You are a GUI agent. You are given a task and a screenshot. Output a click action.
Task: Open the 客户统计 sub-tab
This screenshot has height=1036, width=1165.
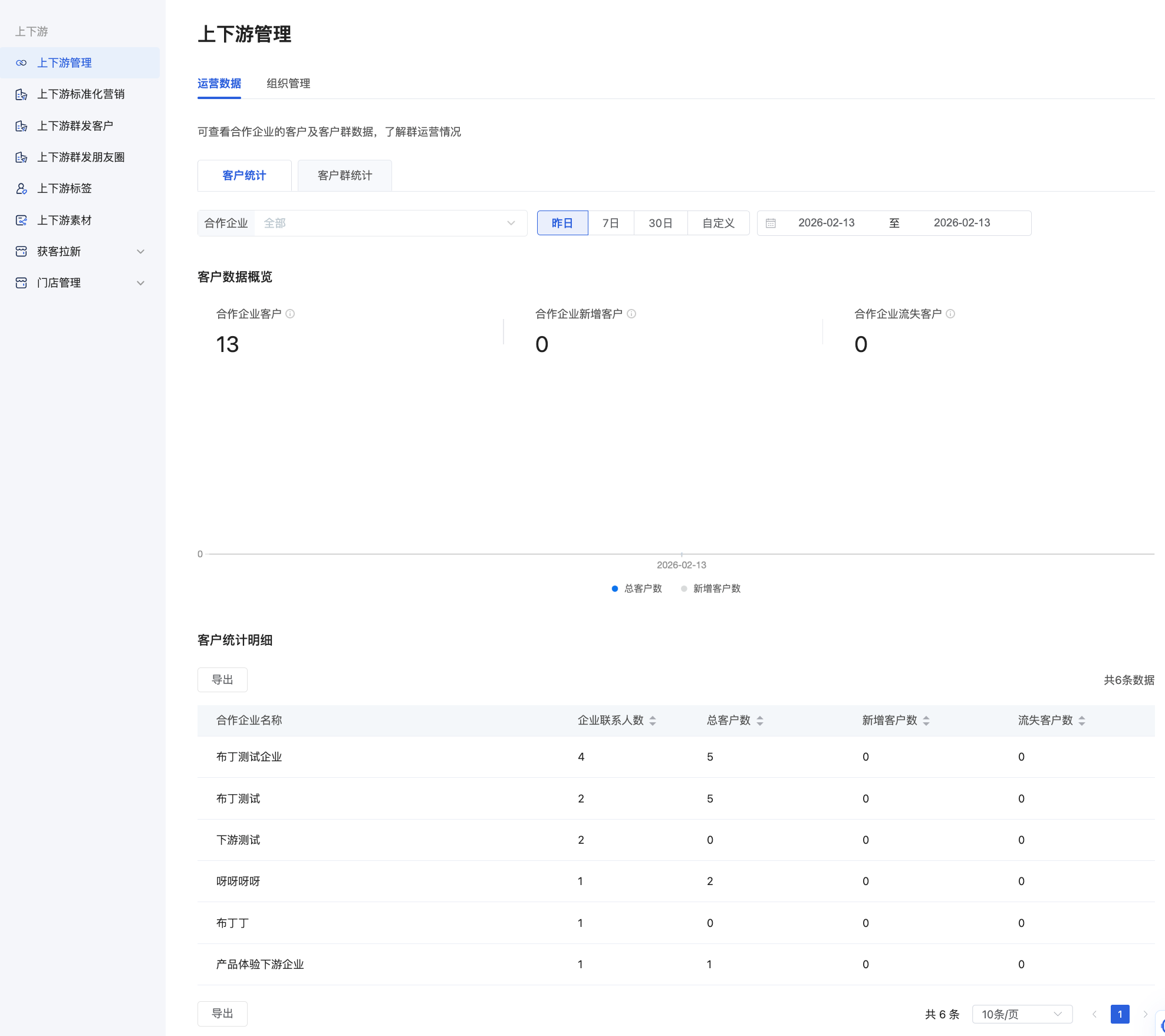(244, 176)
